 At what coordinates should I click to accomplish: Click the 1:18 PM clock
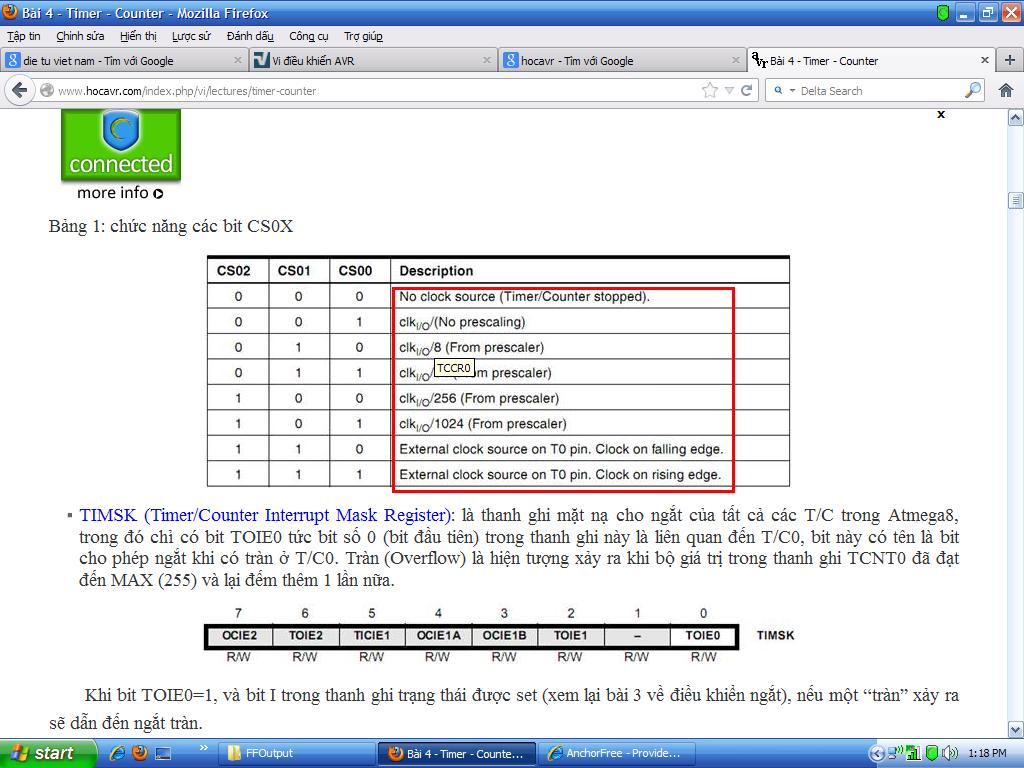(987, 753)
